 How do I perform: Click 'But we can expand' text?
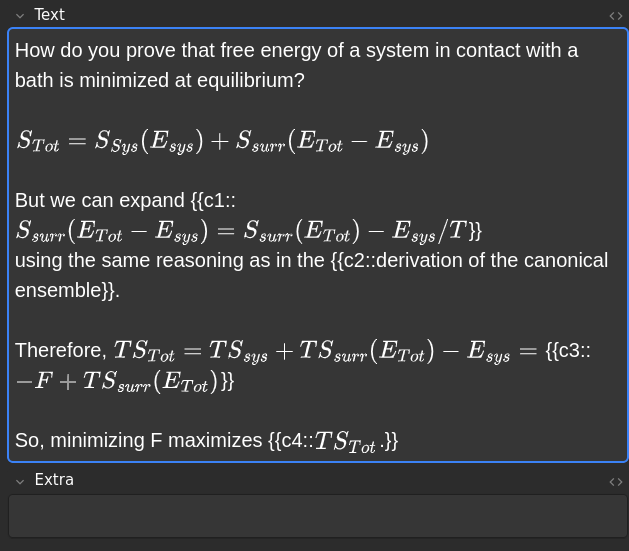pos(100,201)
